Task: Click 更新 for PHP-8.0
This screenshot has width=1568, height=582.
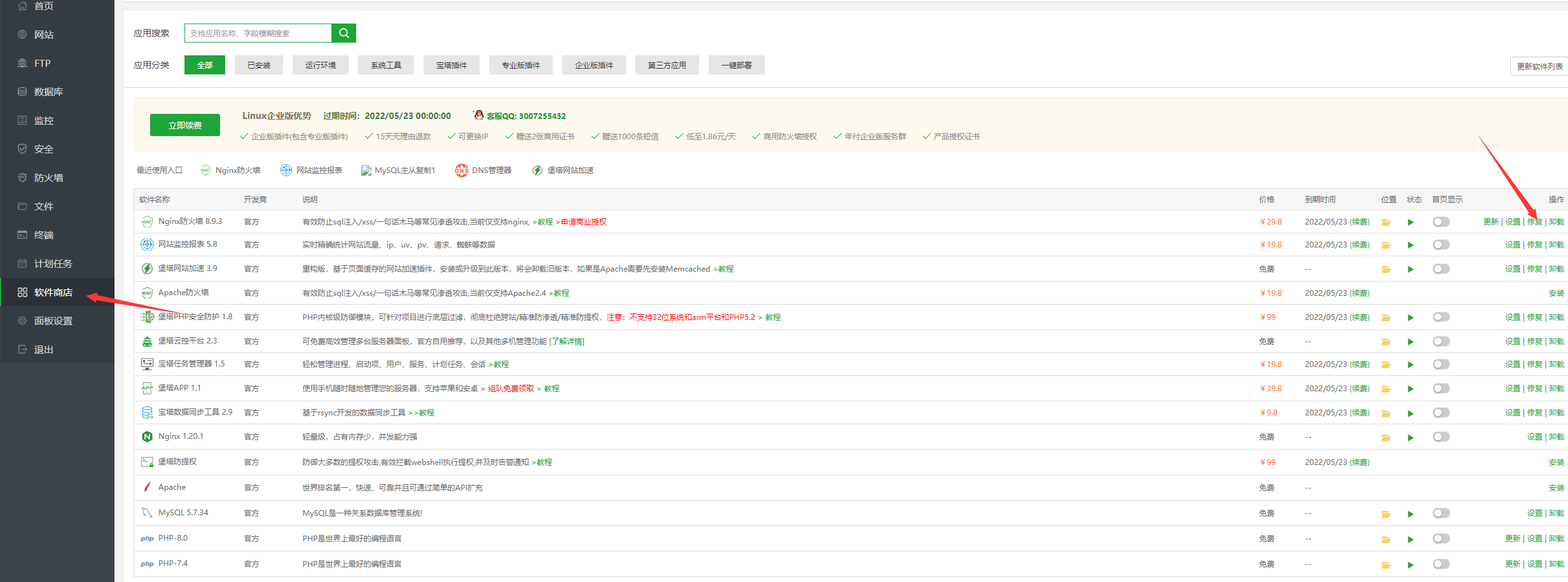Action: [1513, 539]
